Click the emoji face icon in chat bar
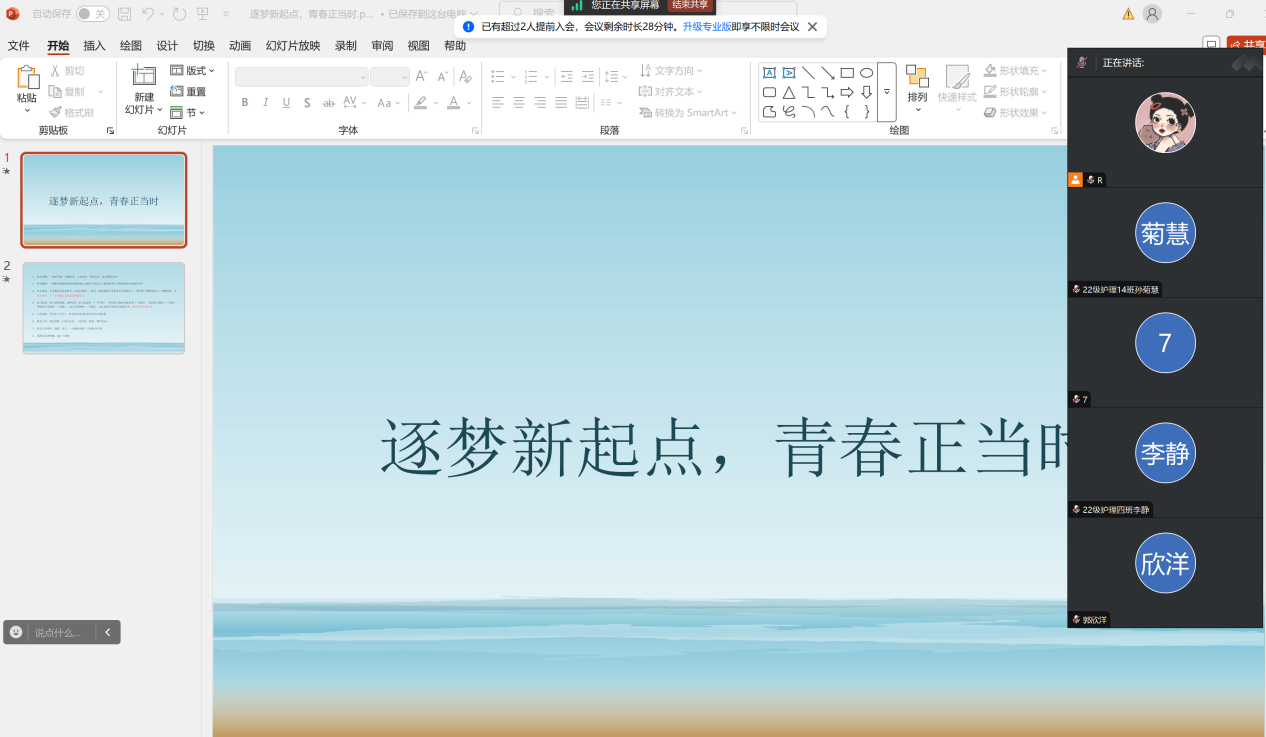1266x737 pixels. [x=16, y=632]
